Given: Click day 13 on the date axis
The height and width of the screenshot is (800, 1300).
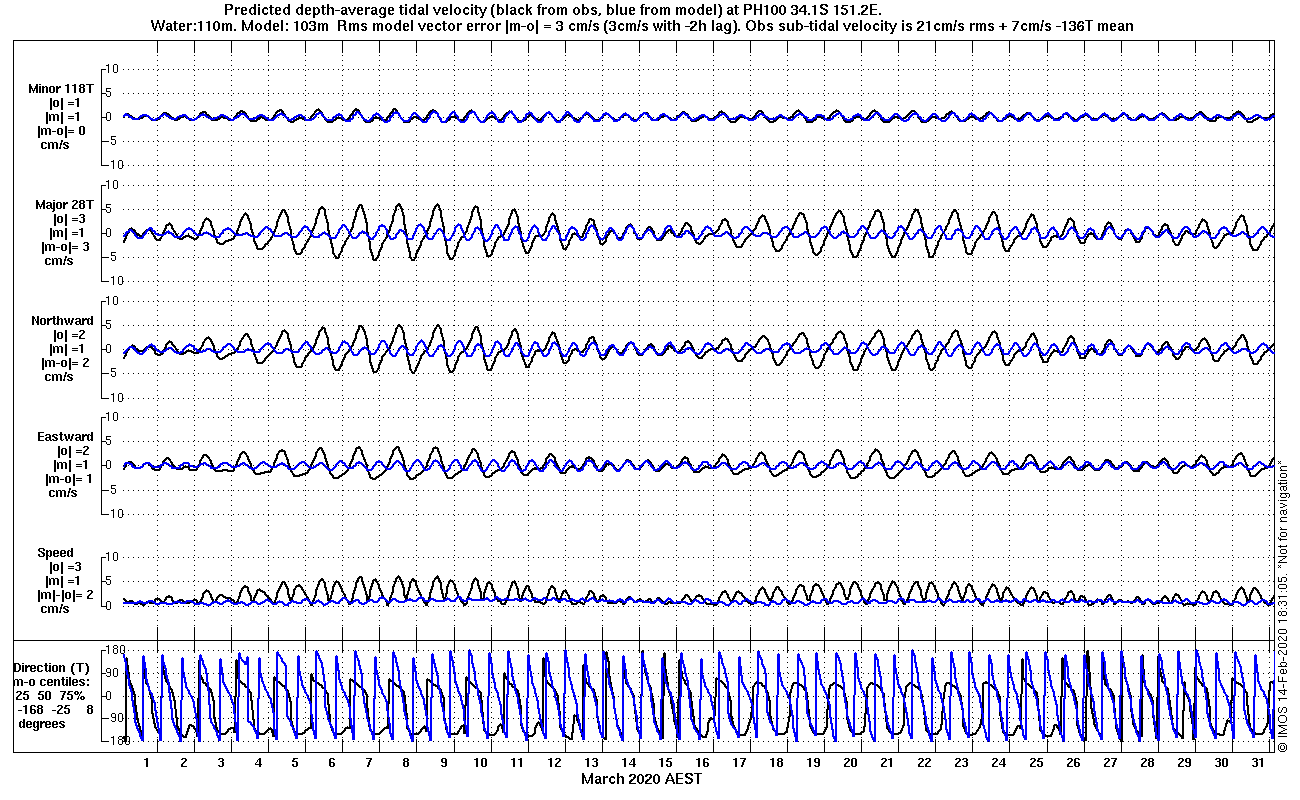Looking at the screenshot, I should 591,762.
